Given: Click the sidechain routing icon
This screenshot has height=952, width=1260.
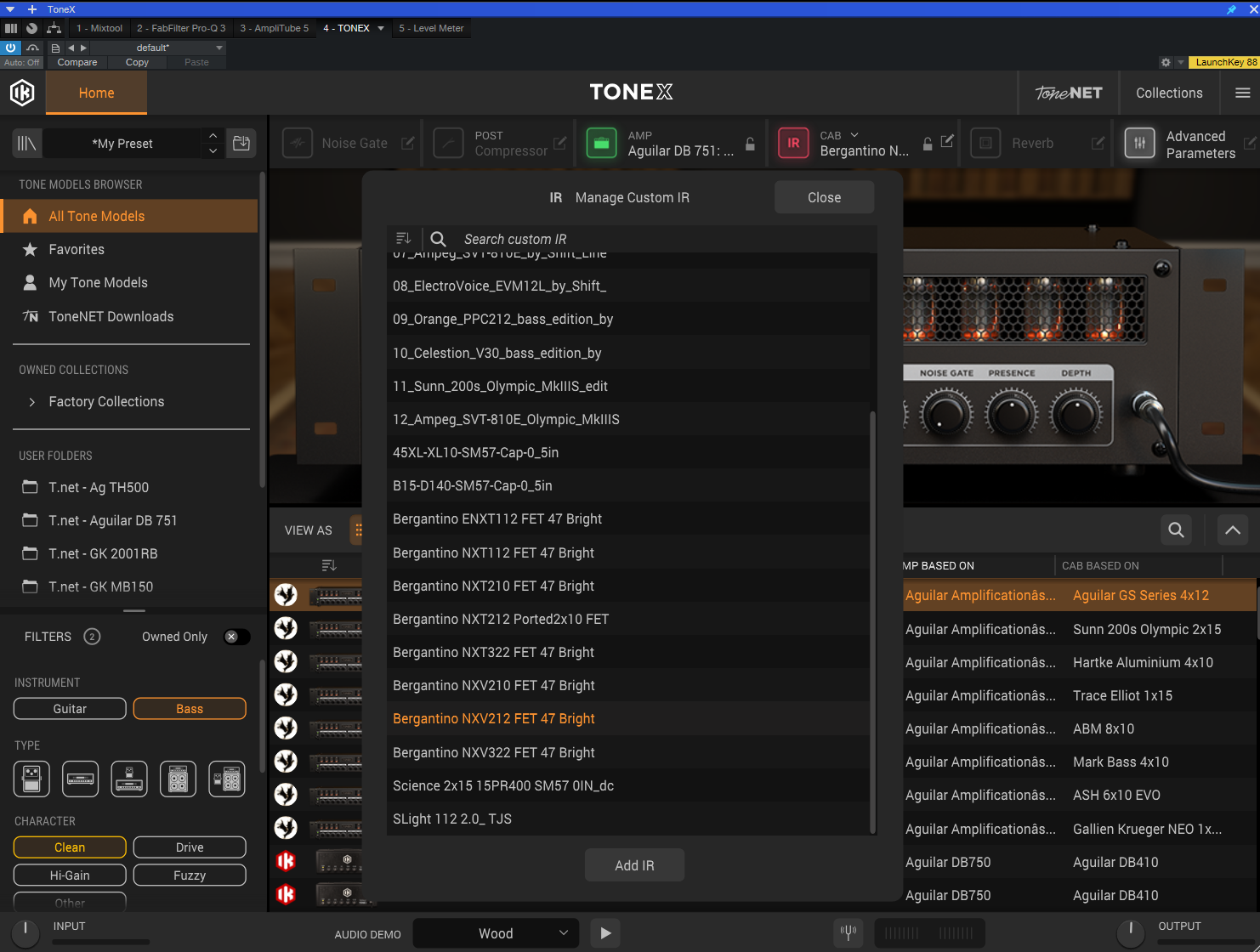Looking at the screenshot, I should [x=54, y=28].
